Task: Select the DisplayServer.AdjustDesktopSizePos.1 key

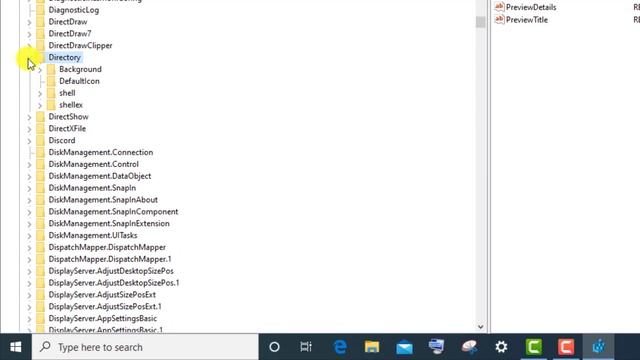Action: point(114,282)
